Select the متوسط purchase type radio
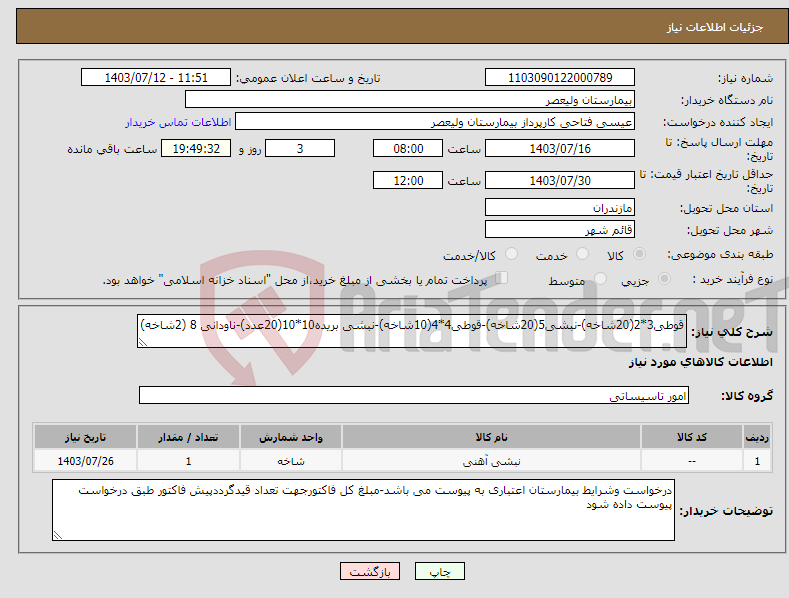Screen dimensions: 789x598 coord(600,279)
